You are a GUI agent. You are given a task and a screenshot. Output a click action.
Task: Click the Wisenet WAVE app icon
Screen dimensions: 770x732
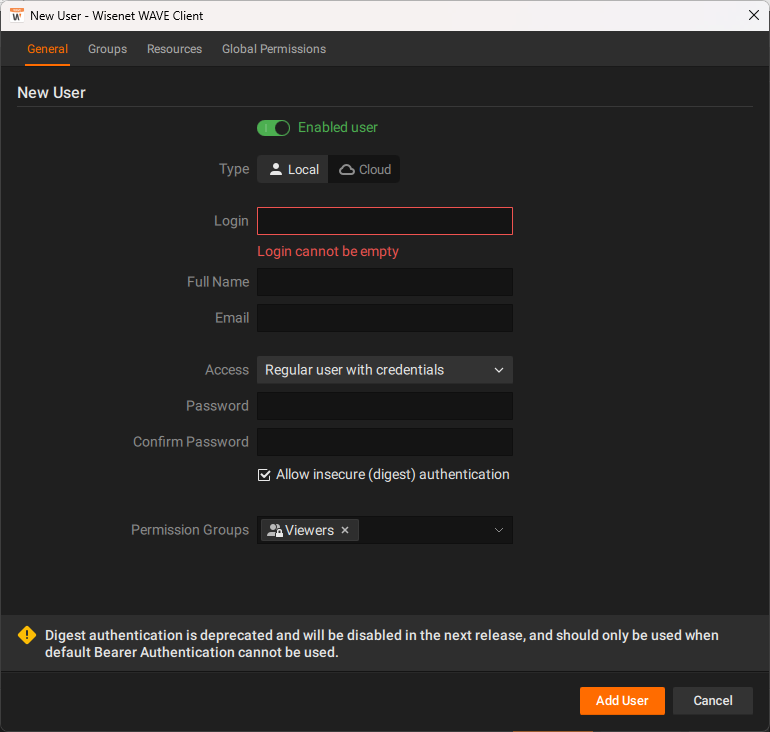(17, 15)
